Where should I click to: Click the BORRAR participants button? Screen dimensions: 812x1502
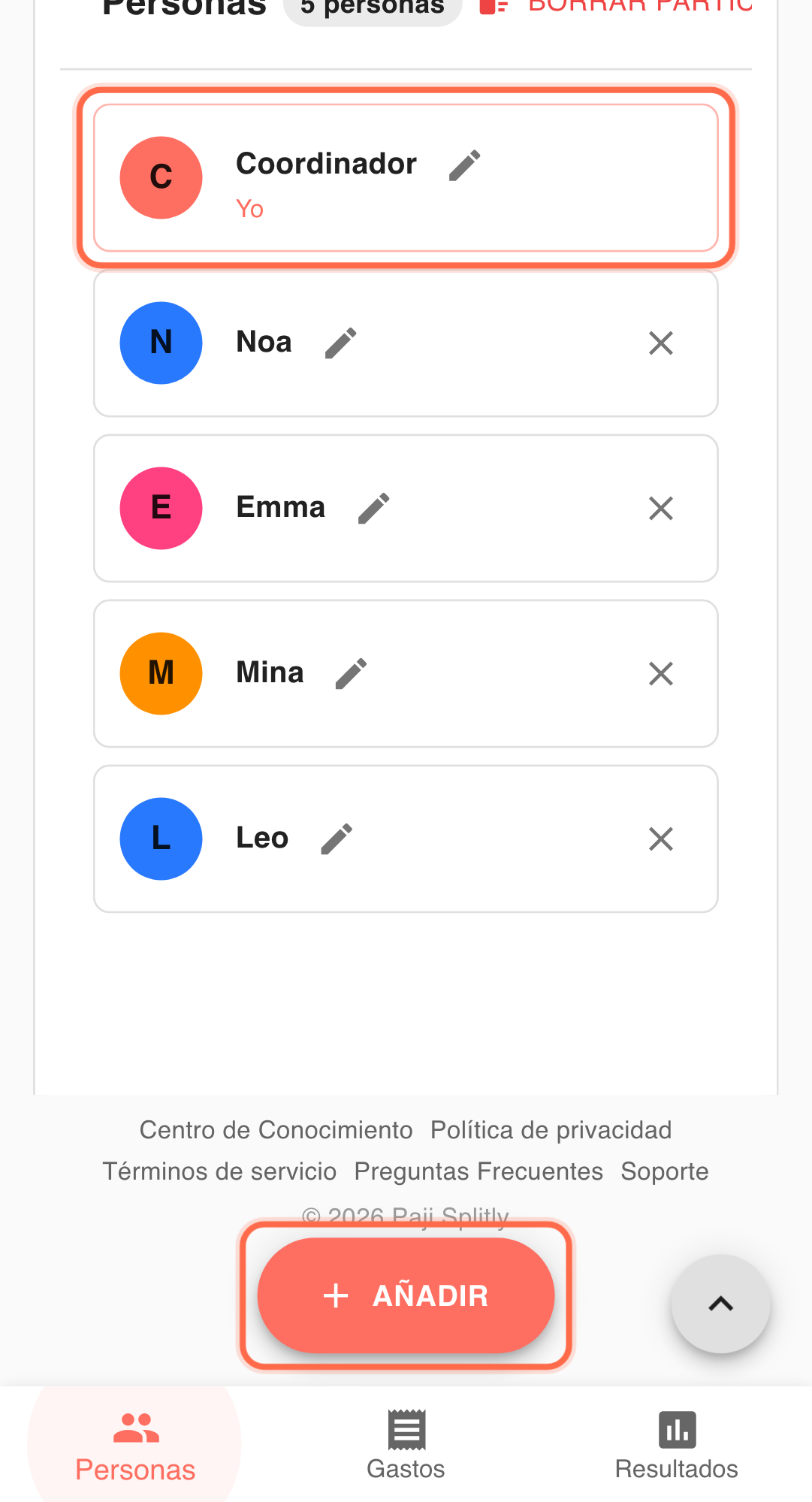point(616,6)
